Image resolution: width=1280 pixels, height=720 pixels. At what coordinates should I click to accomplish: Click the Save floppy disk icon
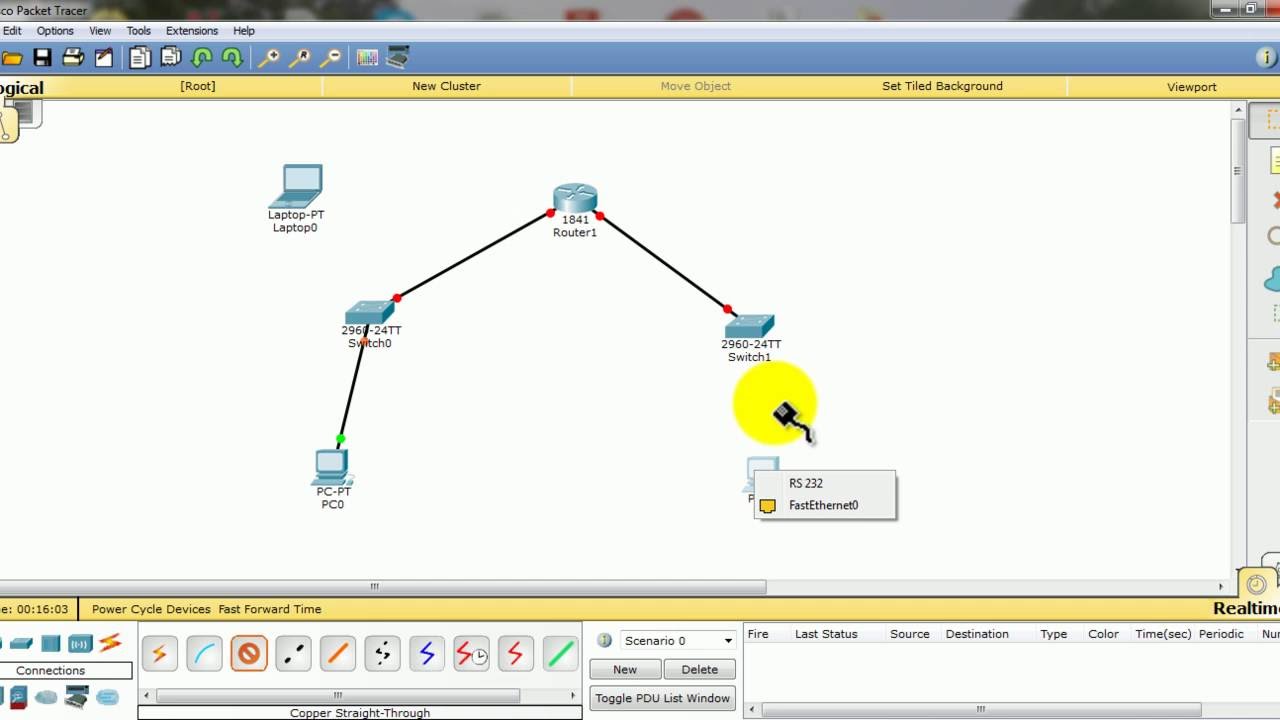click(x=42, y=57)
